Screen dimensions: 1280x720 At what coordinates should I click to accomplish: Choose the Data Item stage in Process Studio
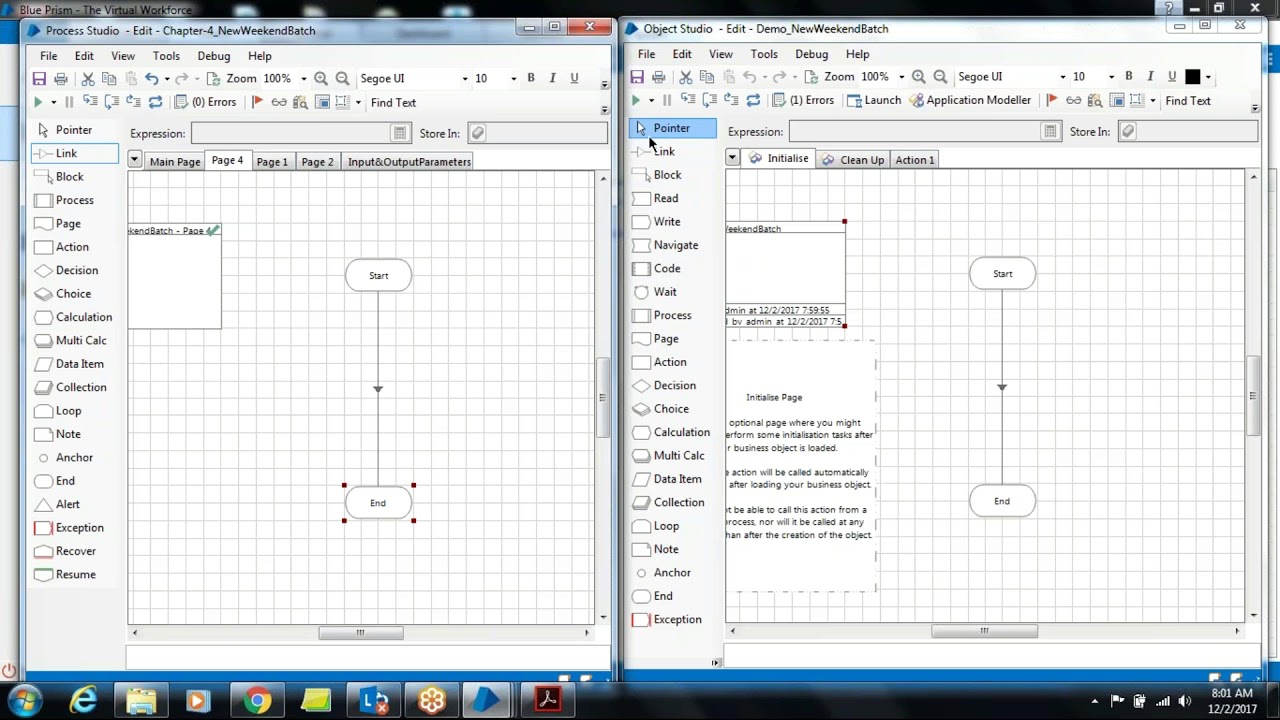(x=69, y=364)
